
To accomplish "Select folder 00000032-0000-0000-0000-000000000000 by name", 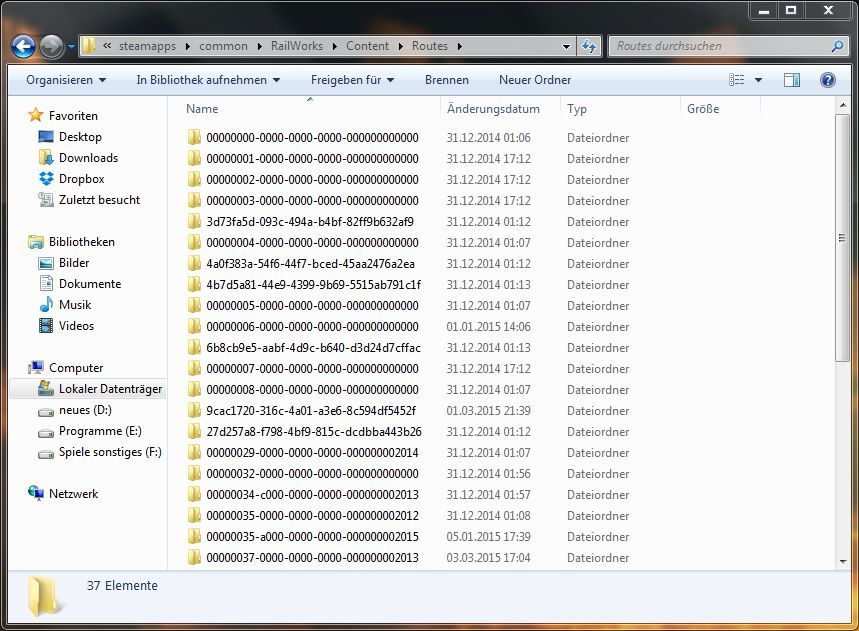I will (x=312, y=474).
